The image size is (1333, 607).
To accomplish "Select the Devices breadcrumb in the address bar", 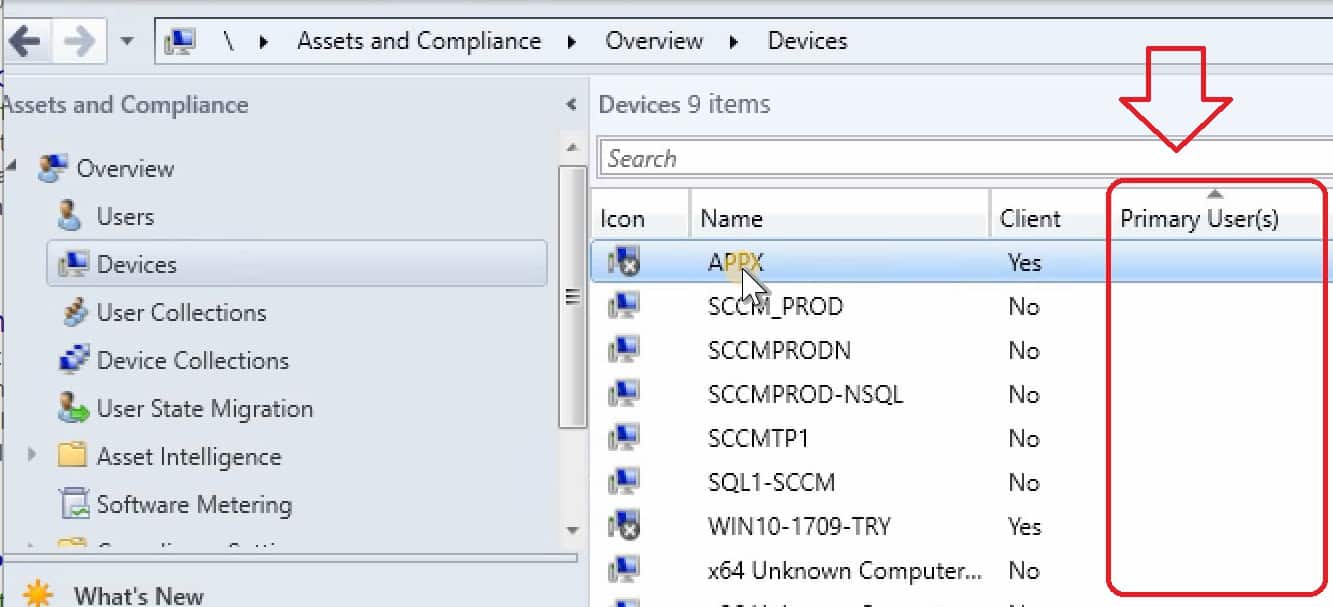I will click(x=807, y=41).
